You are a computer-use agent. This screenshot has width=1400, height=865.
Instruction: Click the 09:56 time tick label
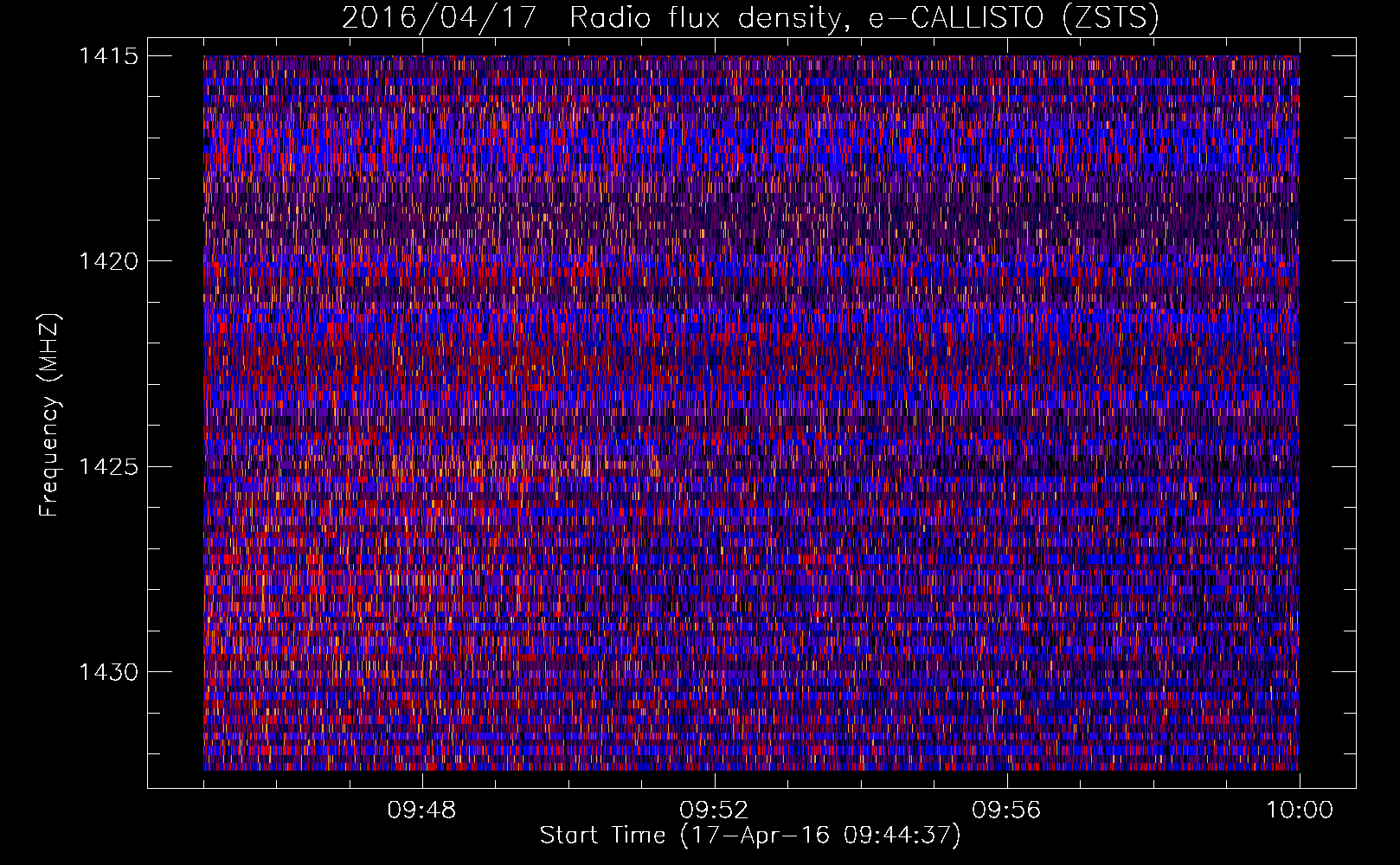click(1006, 811)
